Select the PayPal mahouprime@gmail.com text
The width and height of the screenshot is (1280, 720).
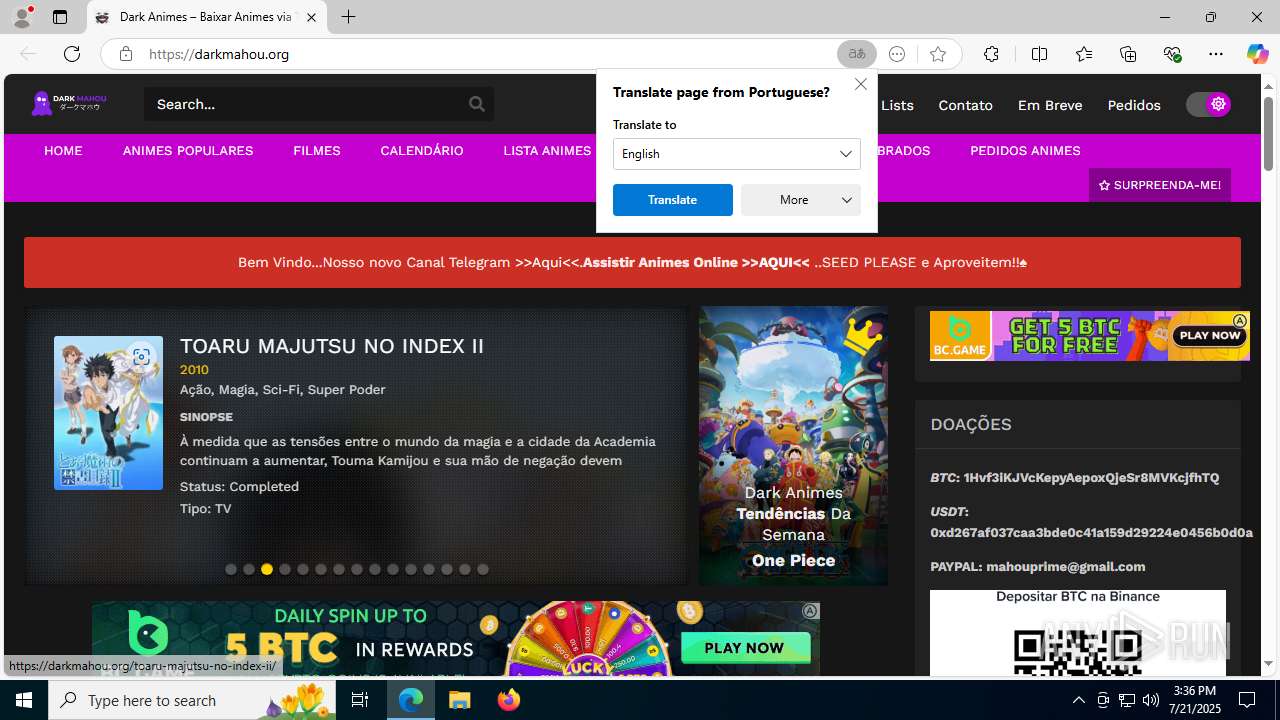pos(1065,567)
